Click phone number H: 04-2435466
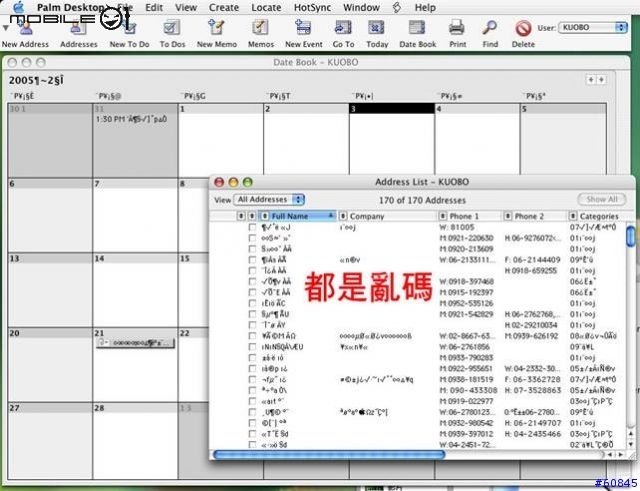The image size is (640, 491). [x=532, y=434]
